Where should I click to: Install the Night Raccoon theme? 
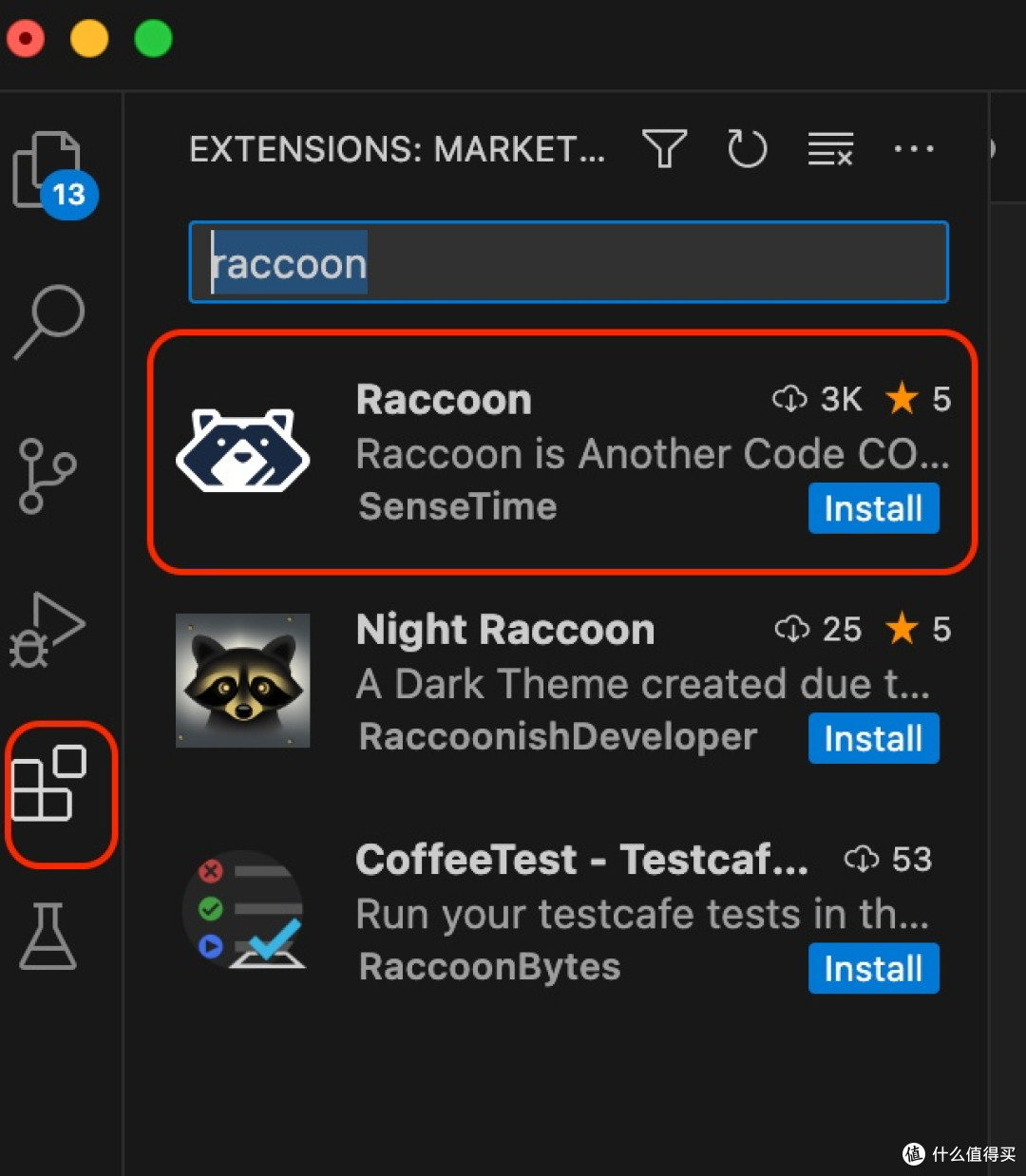tap(873, 738)
